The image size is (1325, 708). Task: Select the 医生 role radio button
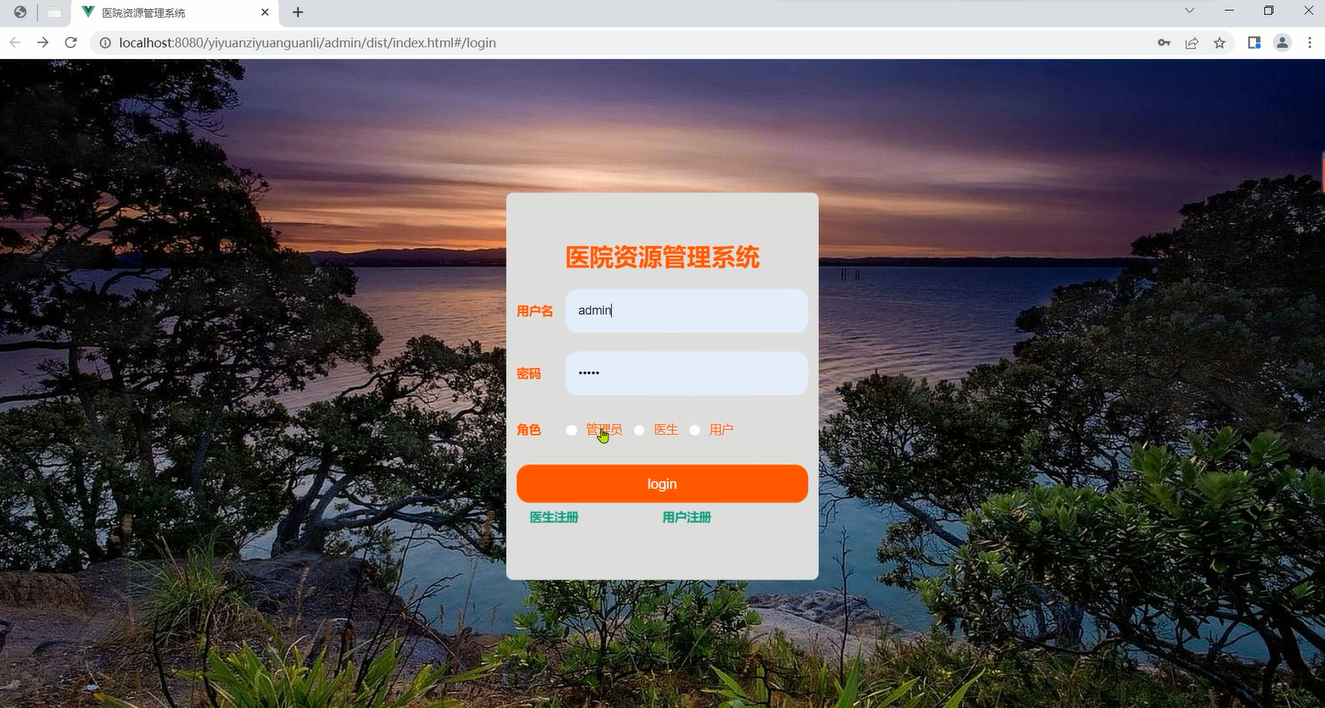pos(639,430)
